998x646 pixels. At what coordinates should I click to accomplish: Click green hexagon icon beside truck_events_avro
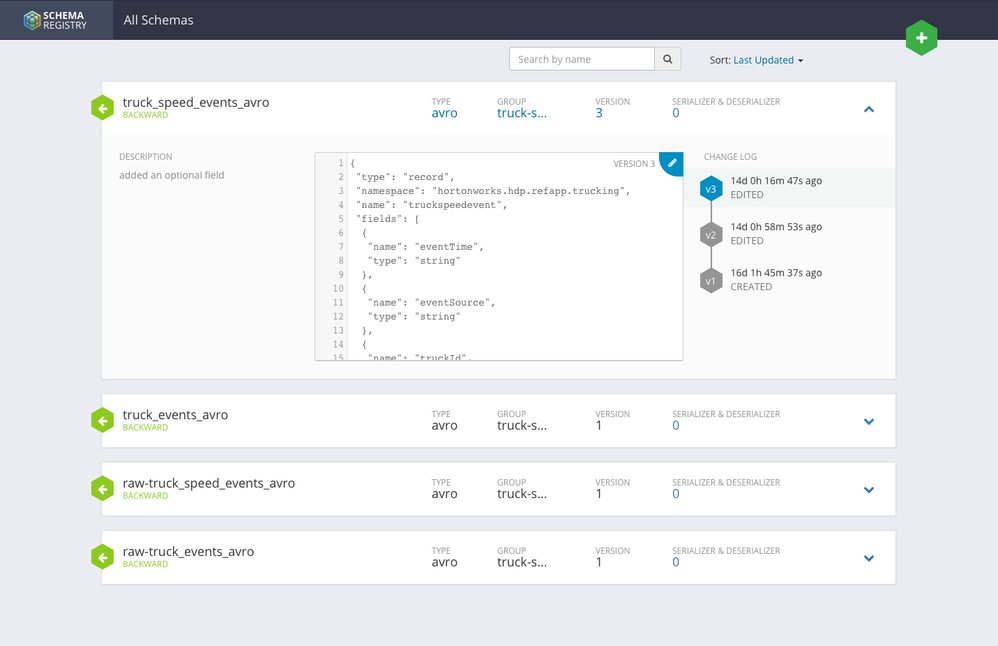[102, 420]
